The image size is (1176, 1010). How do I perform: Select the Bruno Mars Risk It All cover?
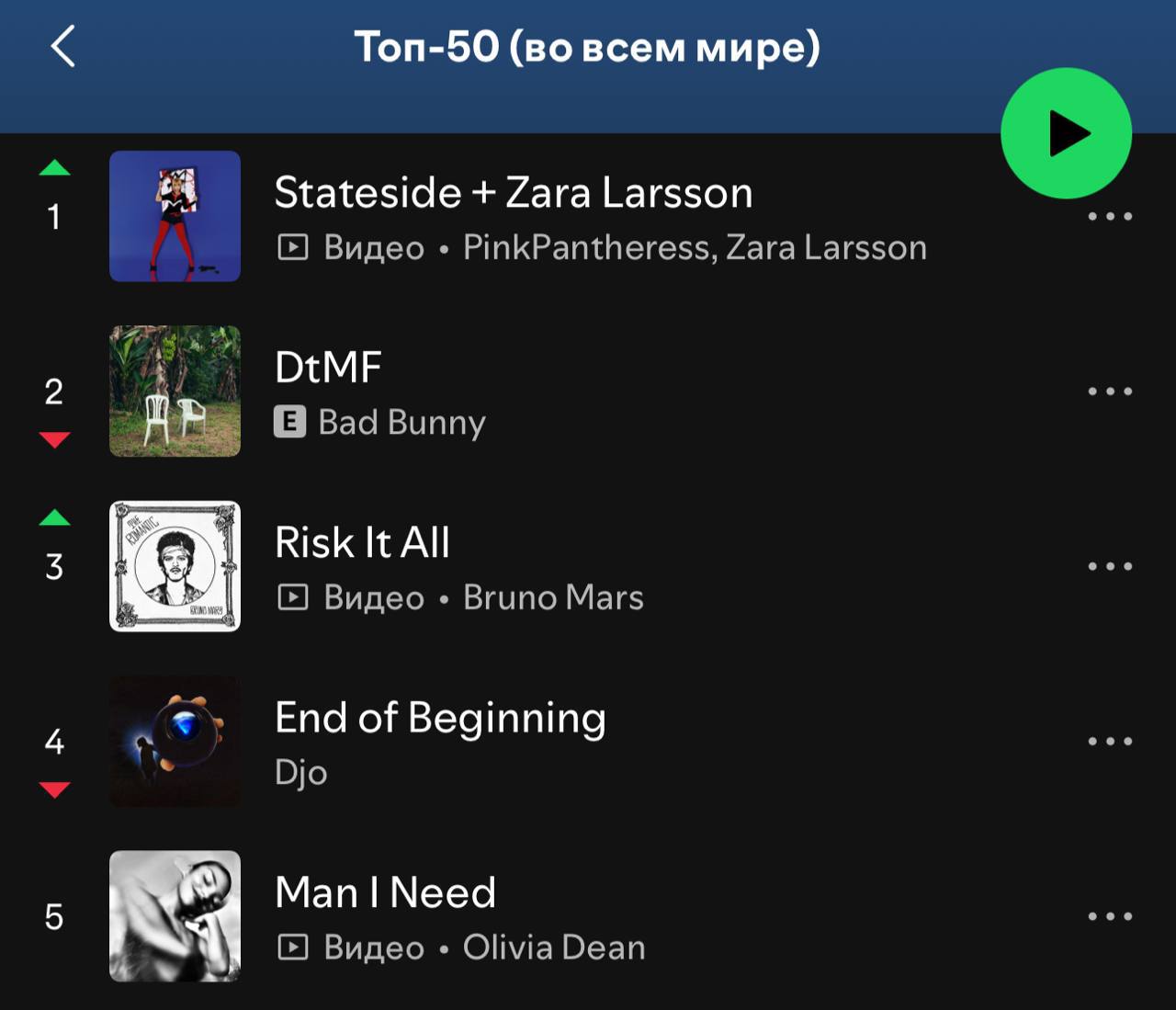175,566
